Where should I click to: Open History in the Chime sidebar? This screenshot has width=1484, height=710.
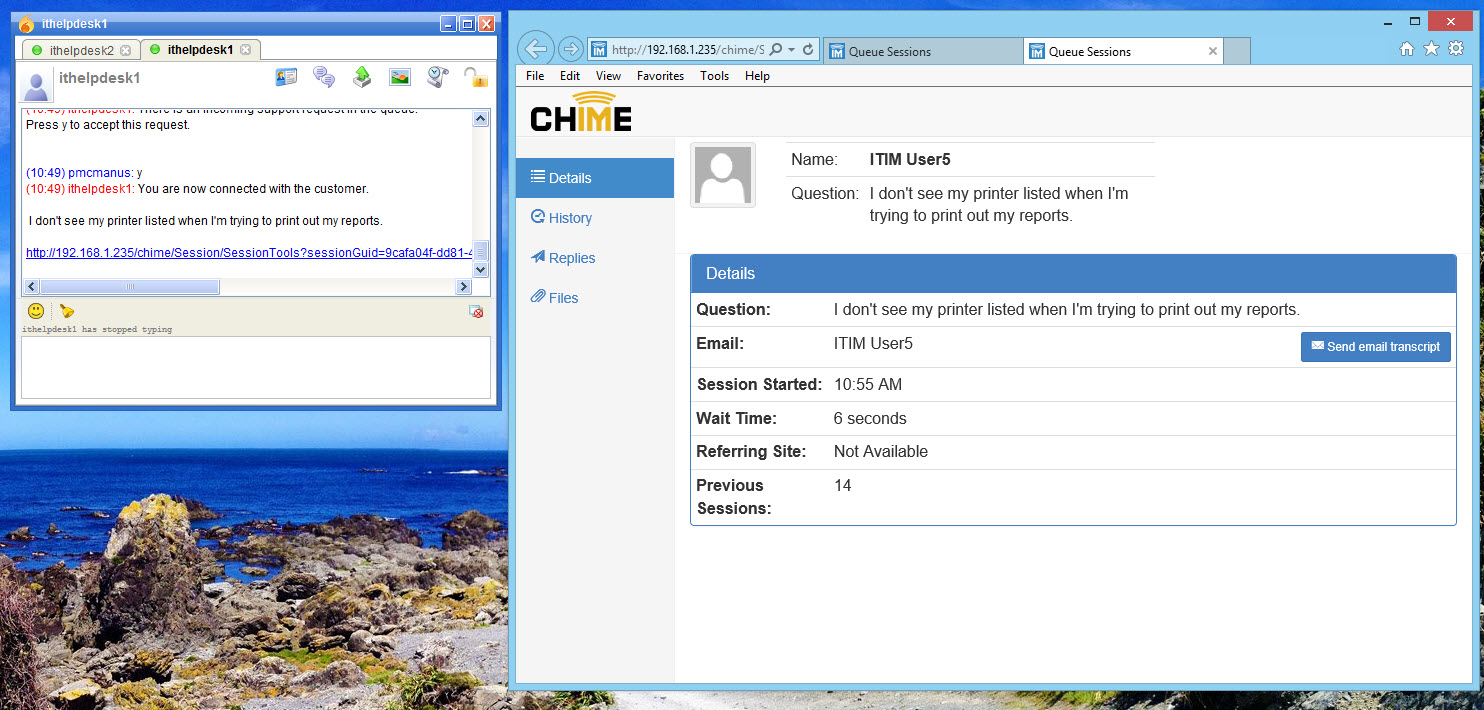tap(595, 218)
